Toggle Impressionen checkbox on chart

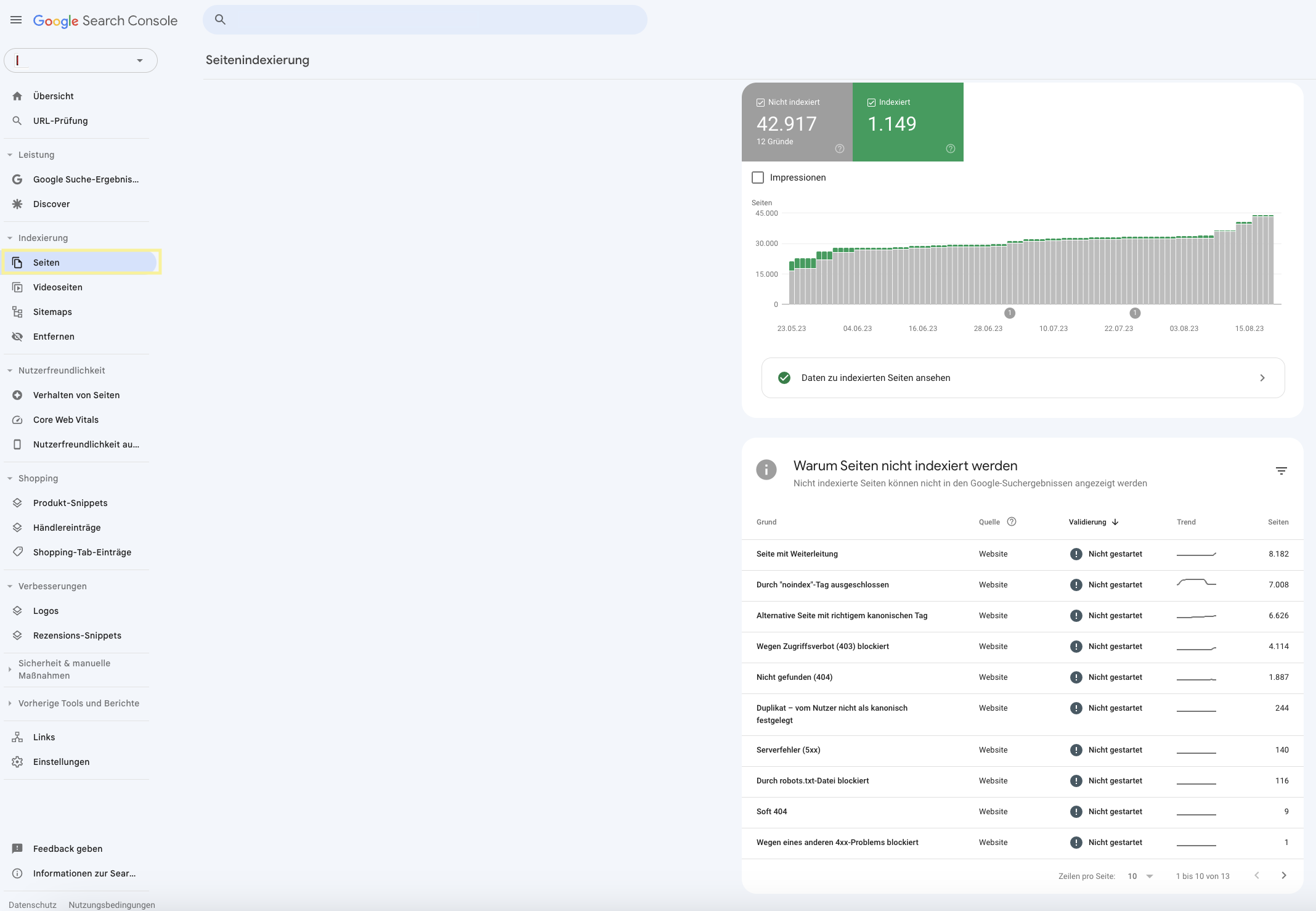pos(757,177)
